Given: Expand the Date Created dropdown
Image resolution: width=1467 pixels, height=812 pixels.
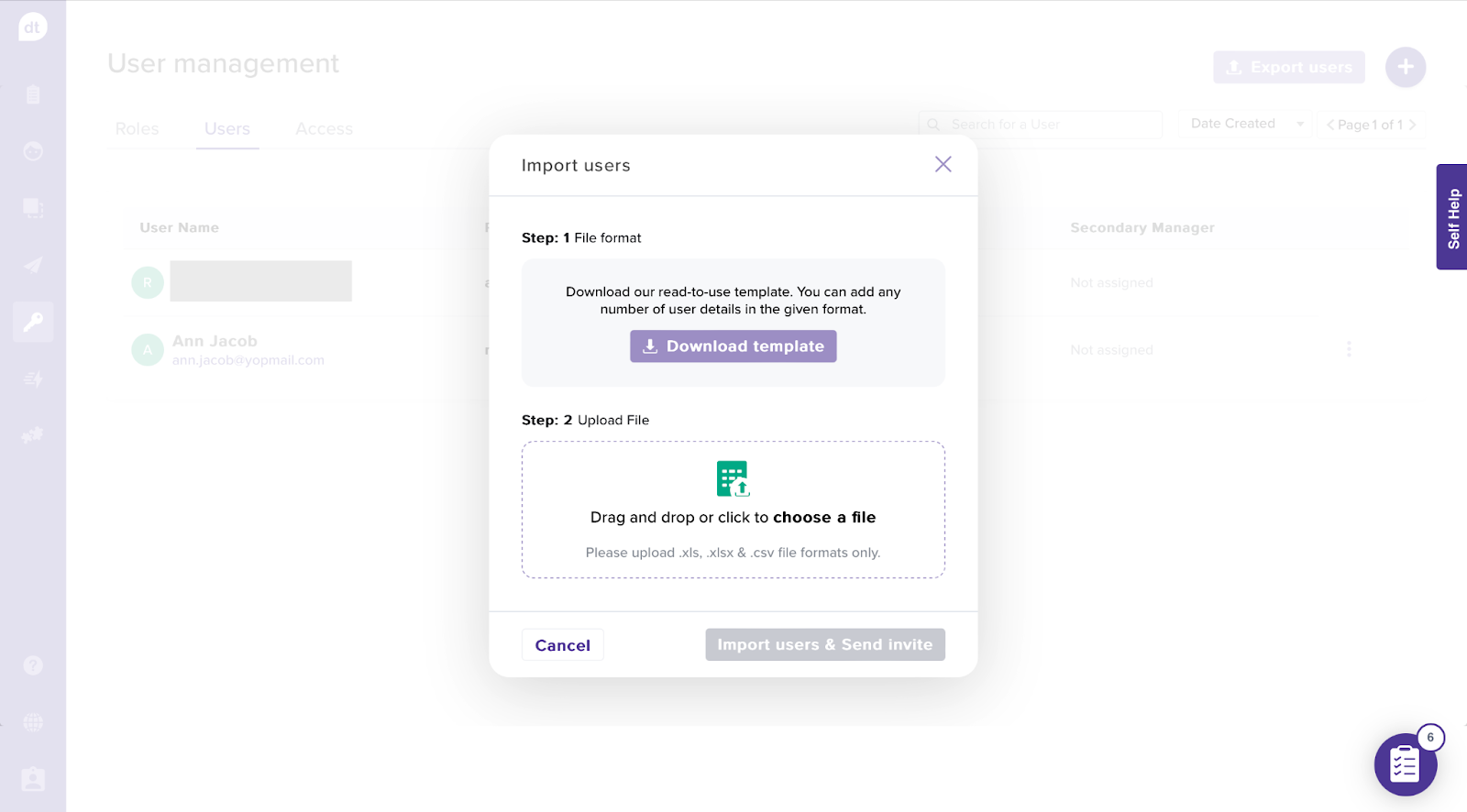Looking at the screenshot, I should pyautogui.click(x=1245, y=124).
